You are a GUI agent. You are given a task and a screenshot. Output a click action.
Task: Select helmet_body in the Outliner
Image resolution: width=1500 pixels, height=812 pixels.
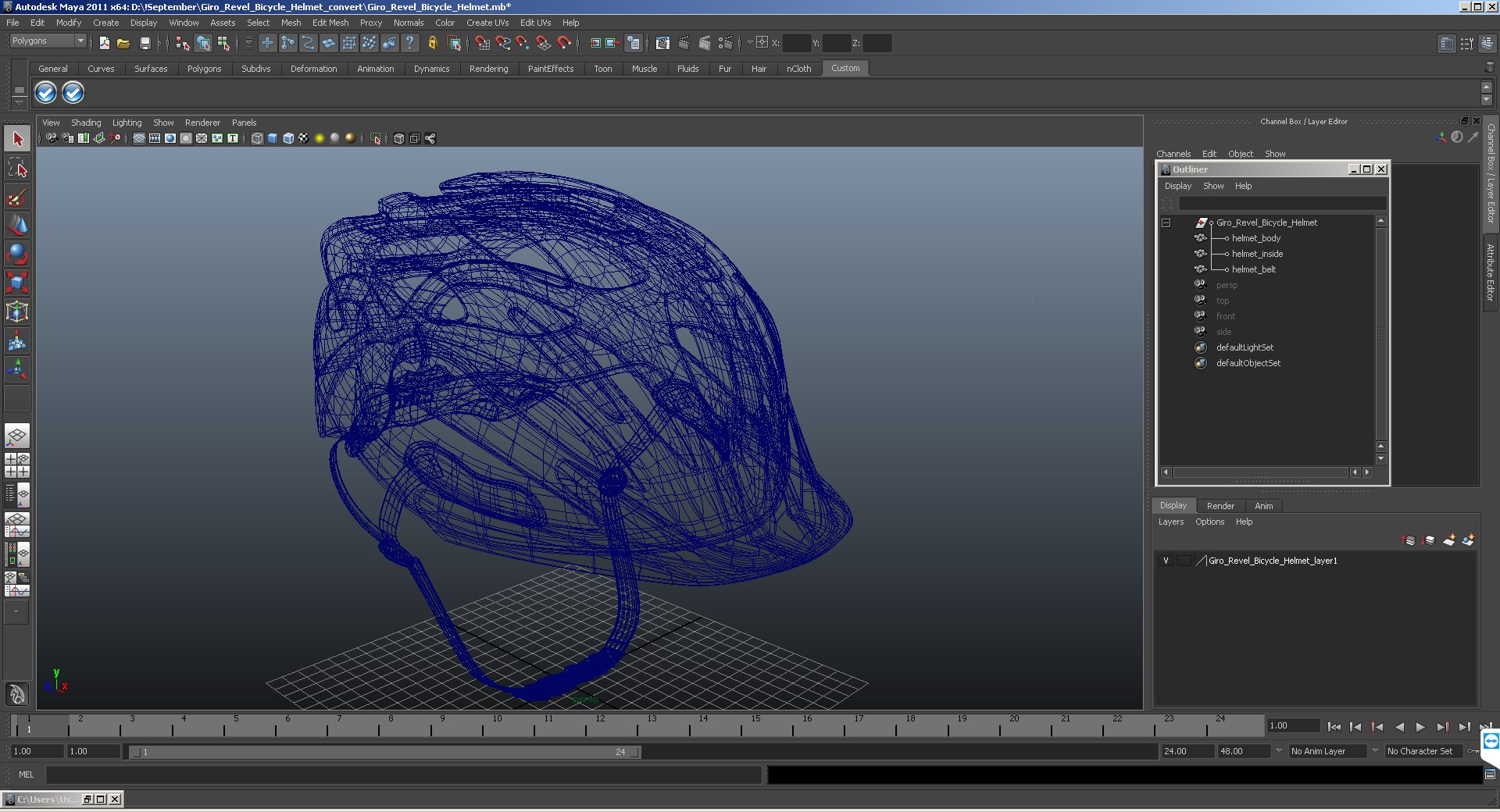coord(1256,238)
